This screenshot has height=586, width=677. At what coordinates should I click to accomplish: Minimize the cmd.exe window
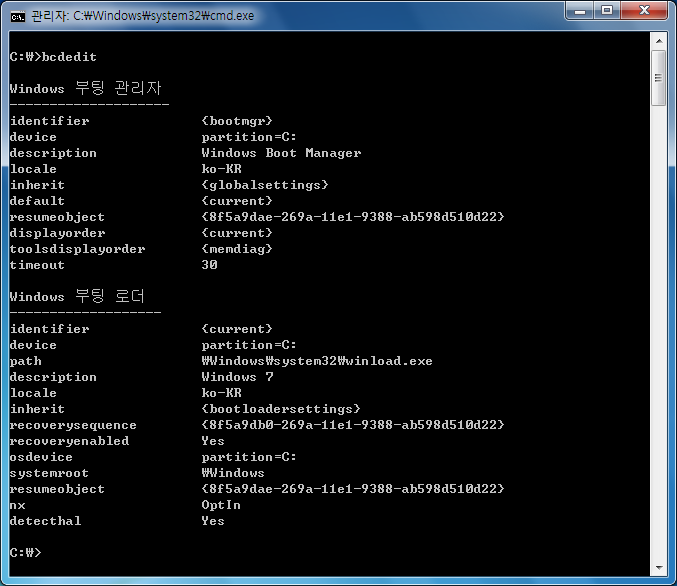580,10
